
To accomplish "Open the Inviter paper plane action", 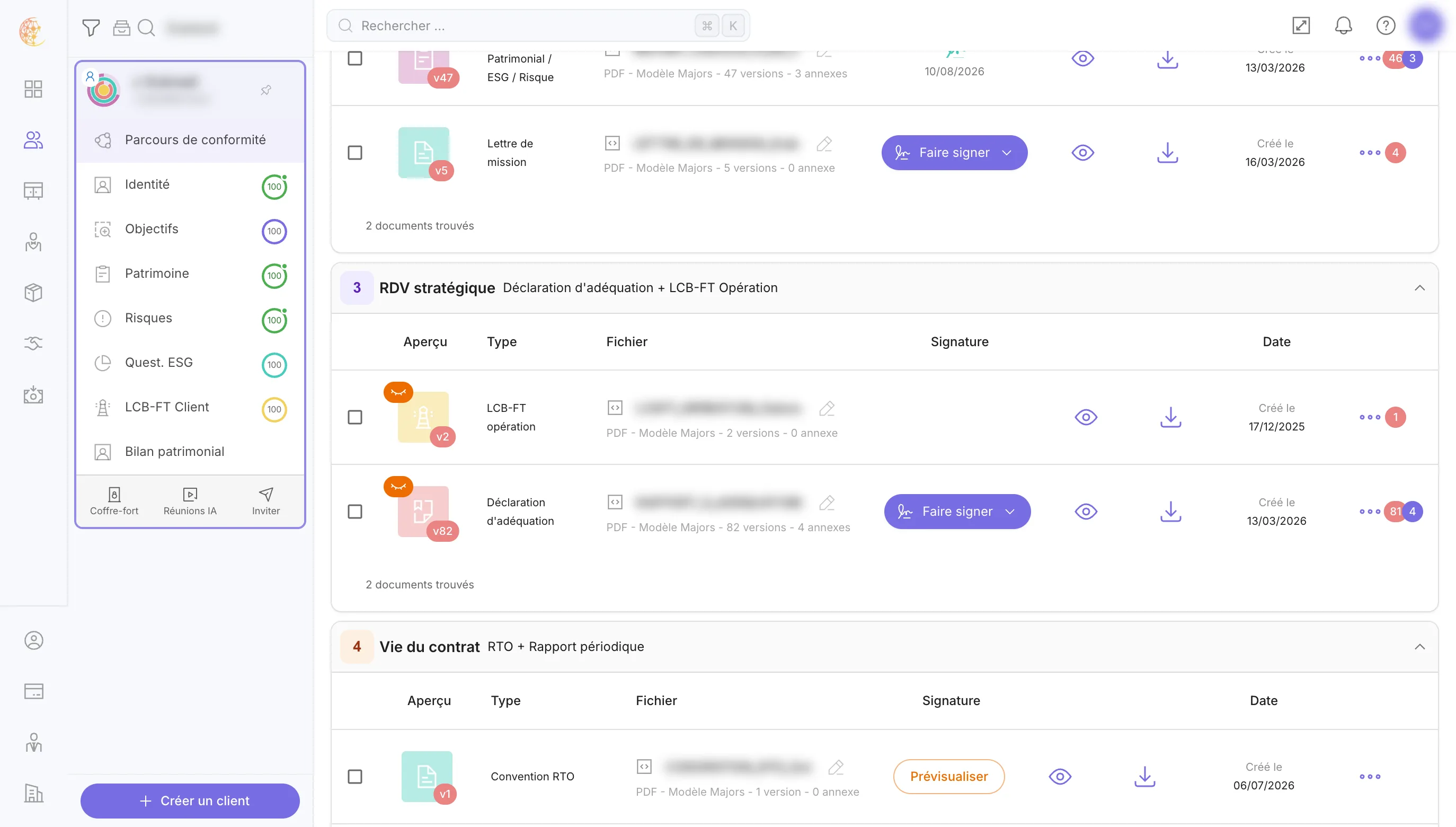I will coord(265,501).
